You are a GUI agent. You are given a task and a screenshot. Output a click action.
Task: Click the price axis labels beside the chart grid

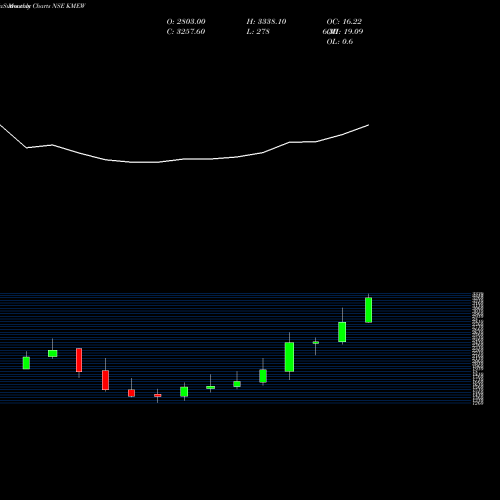(478, 349)
